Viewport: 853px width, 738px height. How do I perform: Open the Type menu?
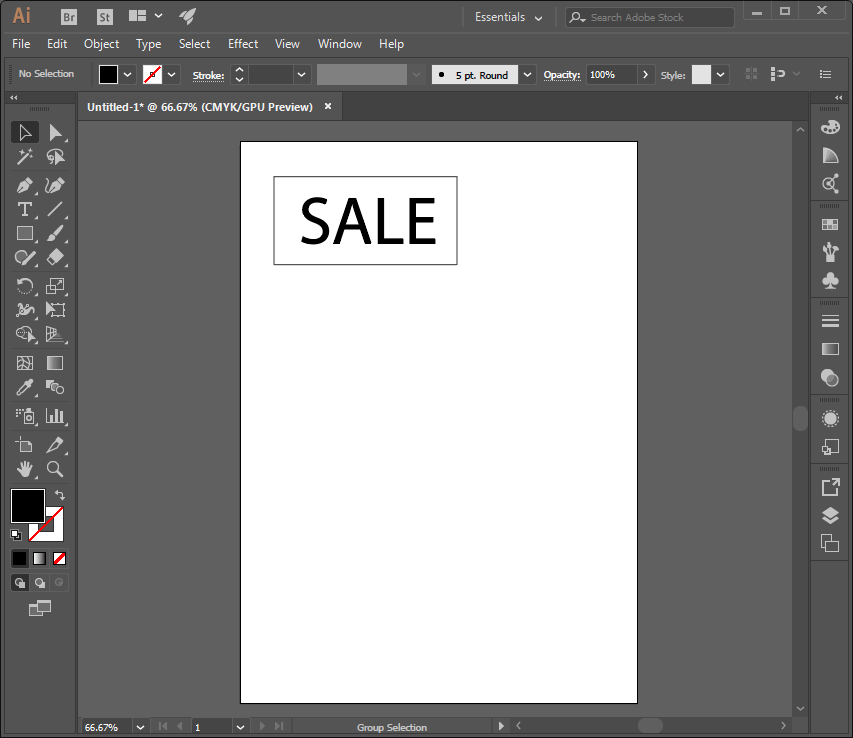pyautogui.click(x=149, y=44)
